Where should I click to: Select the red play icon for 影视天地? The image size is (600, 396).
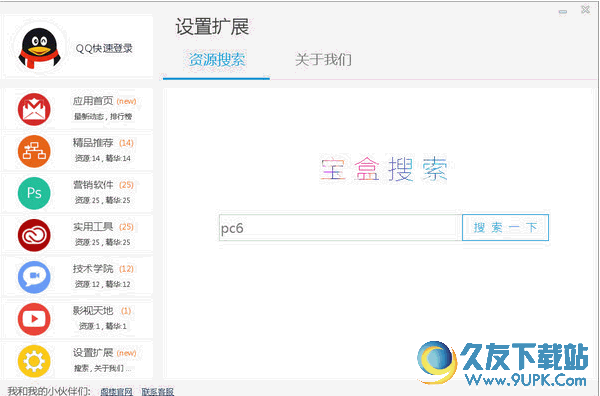34,319
